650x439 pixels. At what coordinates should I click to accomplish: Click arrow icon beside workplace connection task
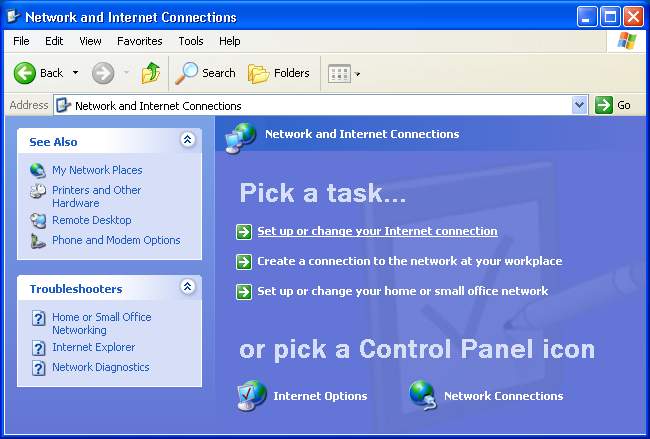point(244,262)
